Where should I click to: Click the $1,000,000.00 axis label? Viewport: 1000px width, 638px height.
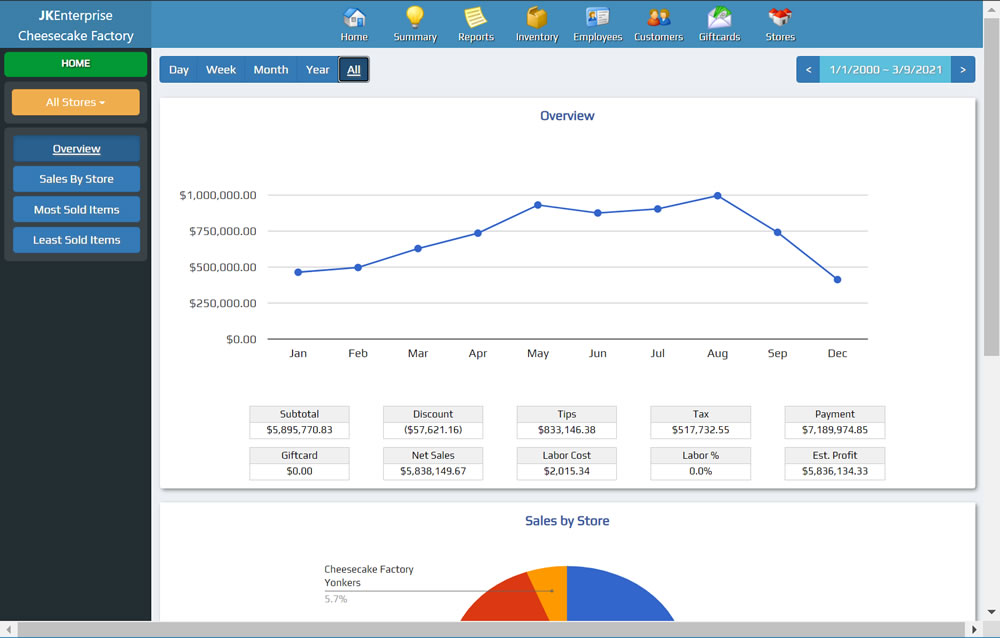218,195
